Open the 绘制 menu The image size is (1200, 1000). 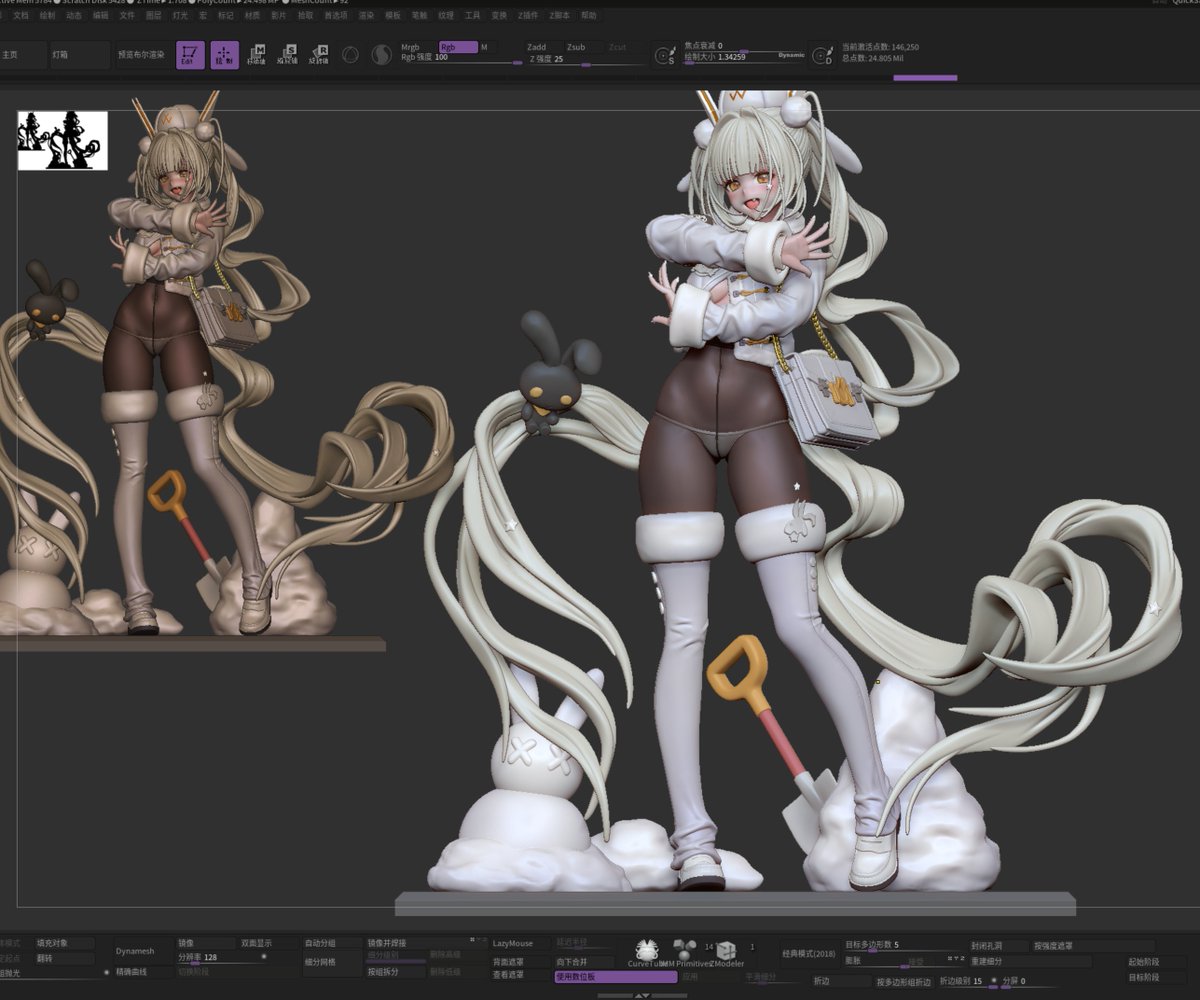(x=47, y=16)
